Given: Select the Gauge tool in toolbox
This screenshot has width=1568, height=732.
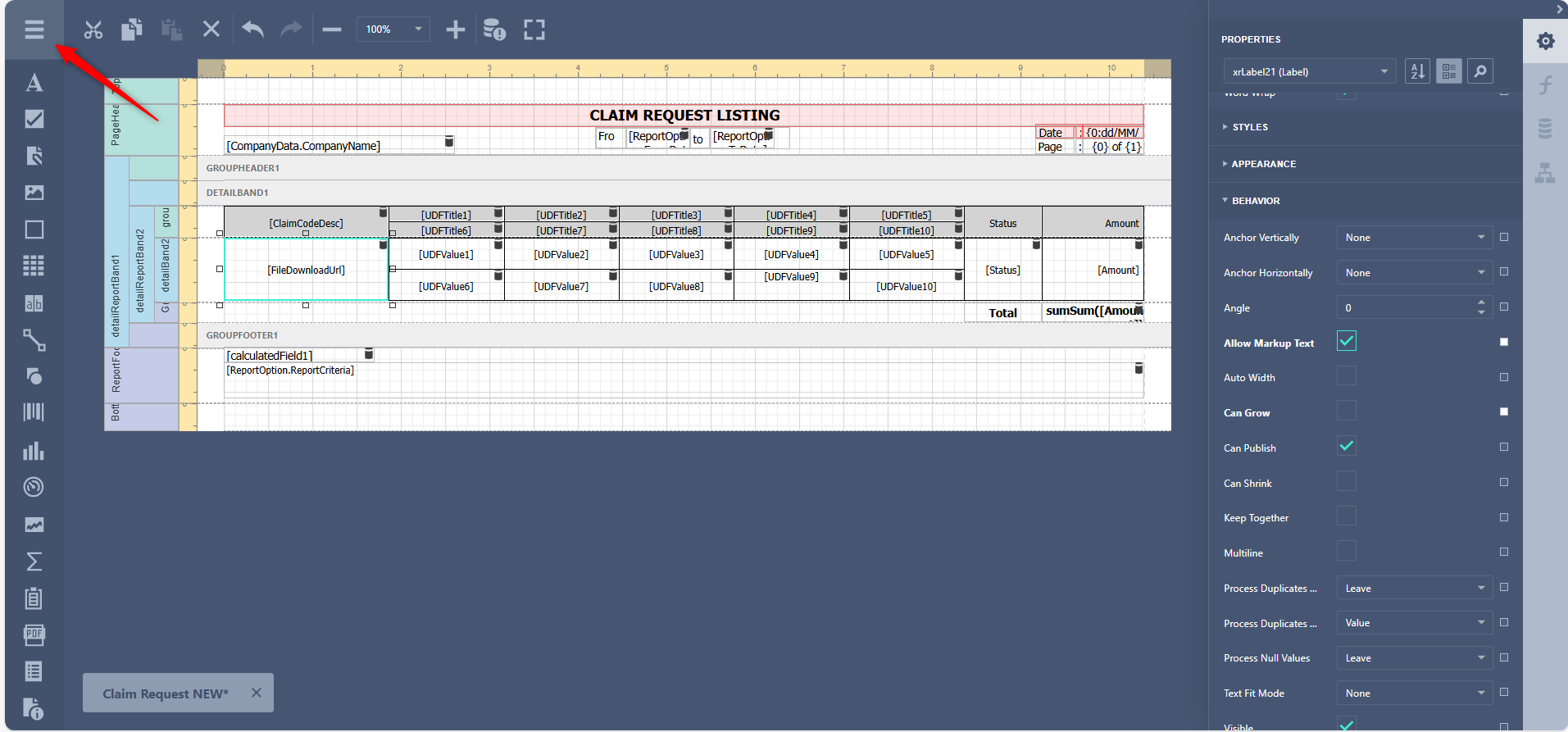Looking at the screenshot, I should pyautogui.click(x=34, y=487).
